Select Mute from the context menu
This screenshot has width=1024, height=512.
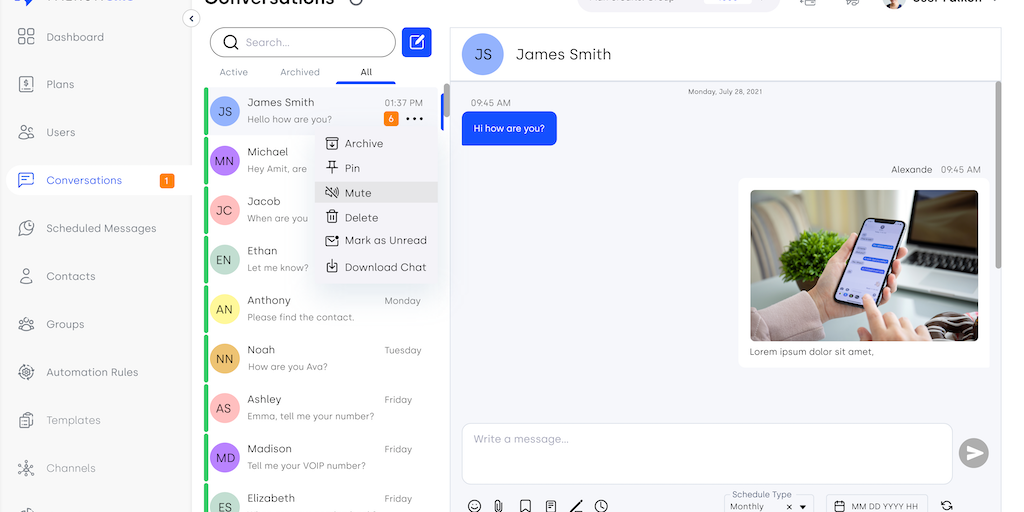[x=357, y=193]
